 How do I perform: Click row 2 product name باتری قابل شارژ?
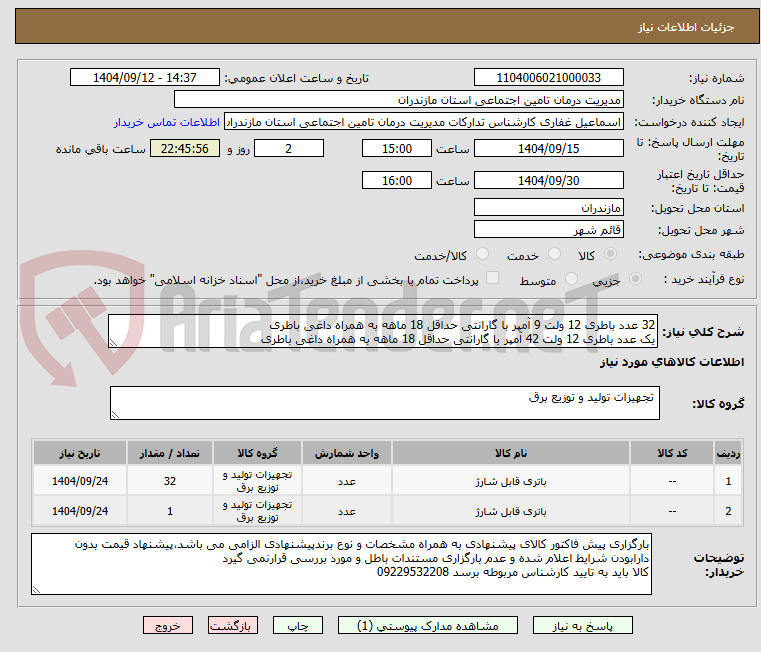pyautogui.click(x=511, y=511)
